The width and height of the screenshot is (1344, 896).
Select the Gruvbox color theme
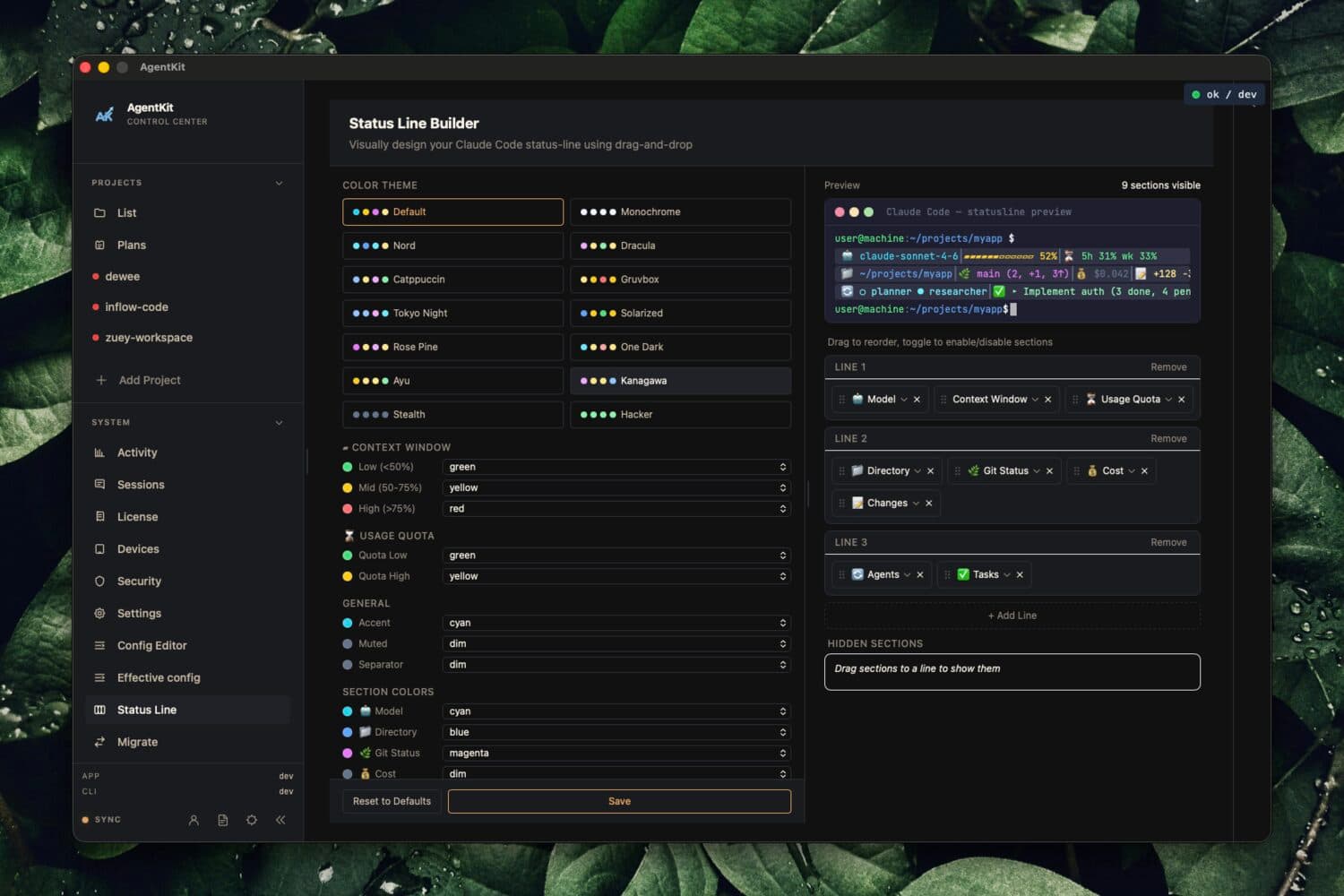pos(680,280)
